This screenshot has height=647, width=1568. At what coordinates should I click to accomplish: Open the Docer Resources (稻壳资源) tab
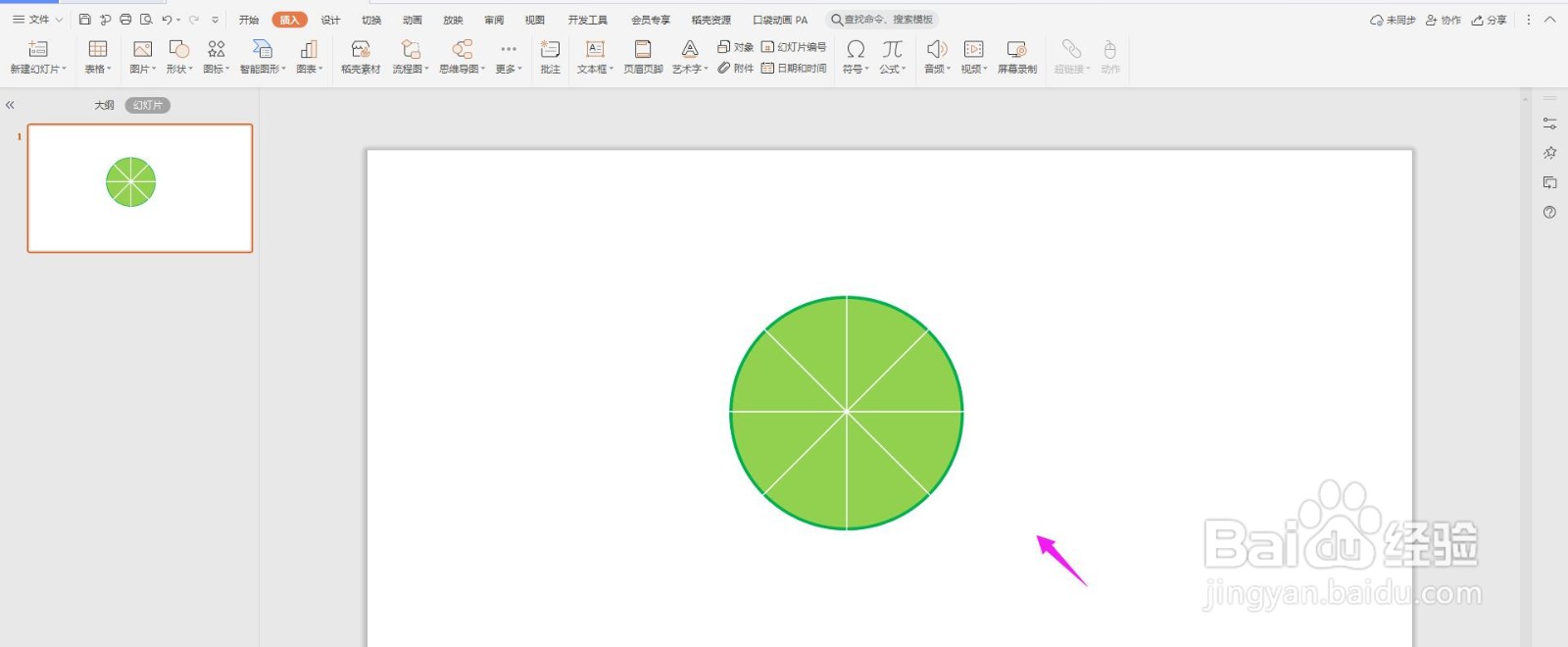click(711, 20)
